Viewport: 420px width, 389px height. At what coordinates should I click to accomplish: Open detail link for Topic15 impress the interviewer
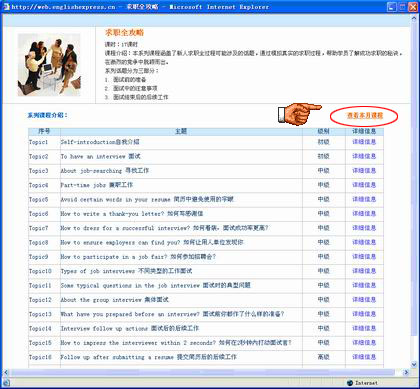tap(364, 342)
